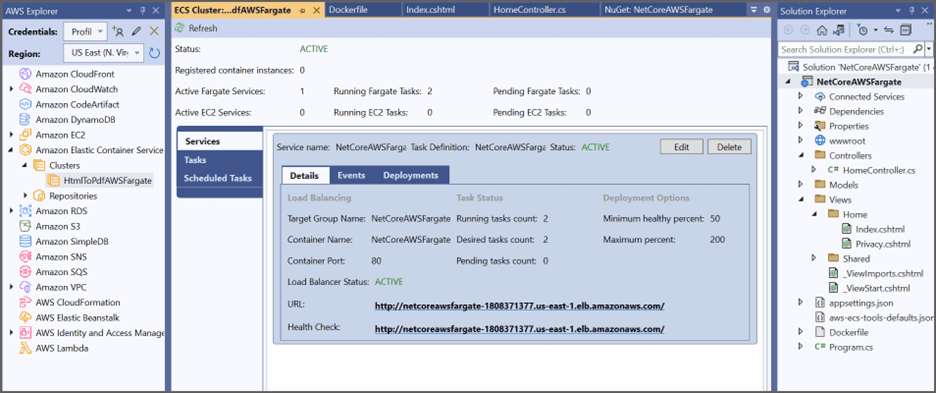Expand AWS Identity and Access Management node
The image size is (936, 393).
(x=12, y=333)
